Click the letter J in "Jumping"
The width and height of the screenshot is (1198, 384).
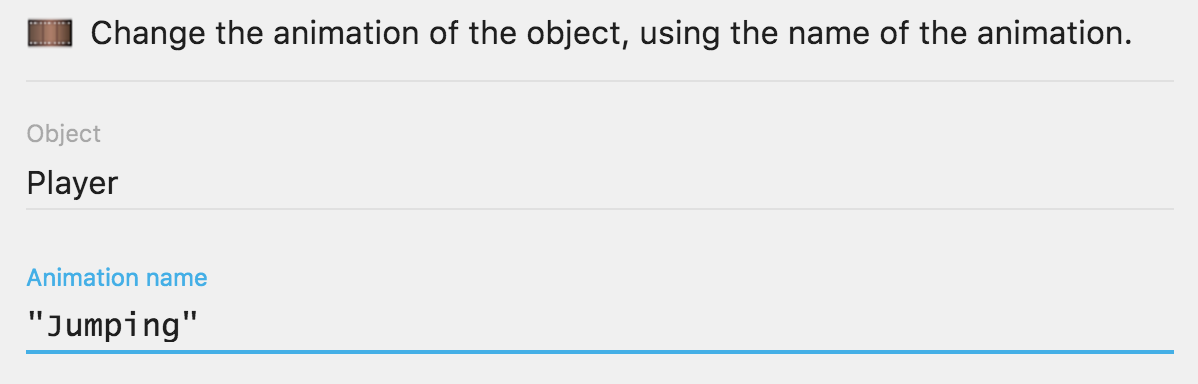(x=56, y=326)
